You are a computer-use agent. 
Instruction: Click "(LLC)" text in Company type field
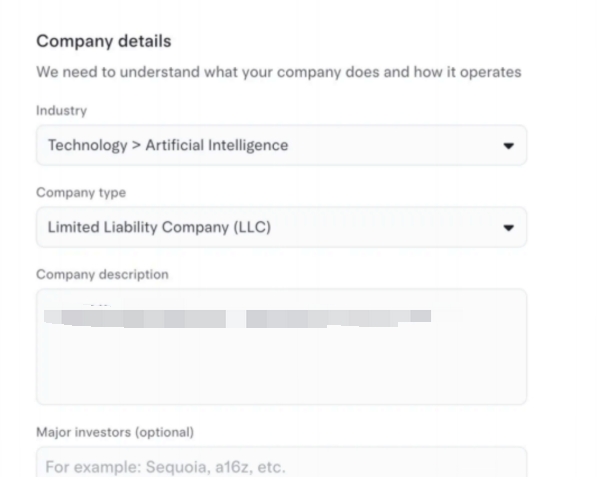[252, 228]
